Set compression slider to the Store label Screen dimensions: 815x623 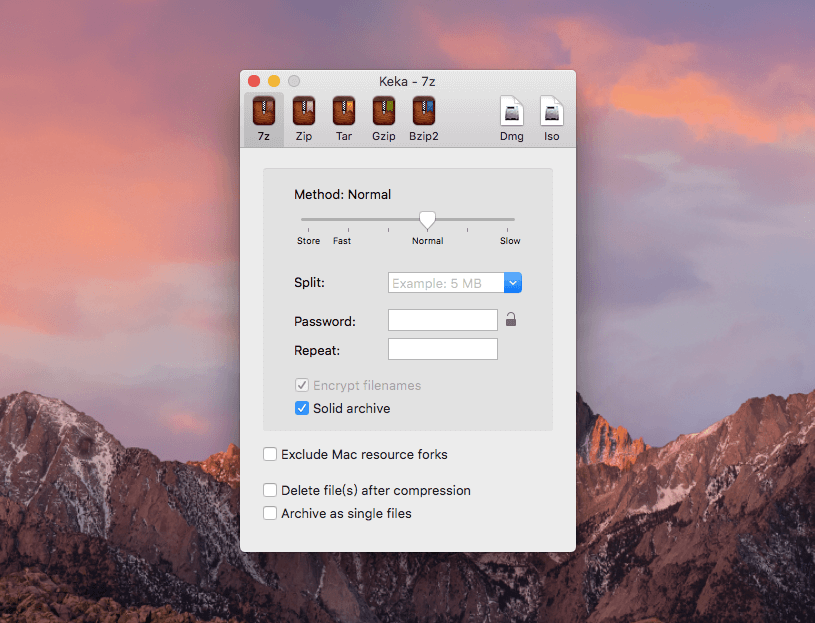[308, 241]
